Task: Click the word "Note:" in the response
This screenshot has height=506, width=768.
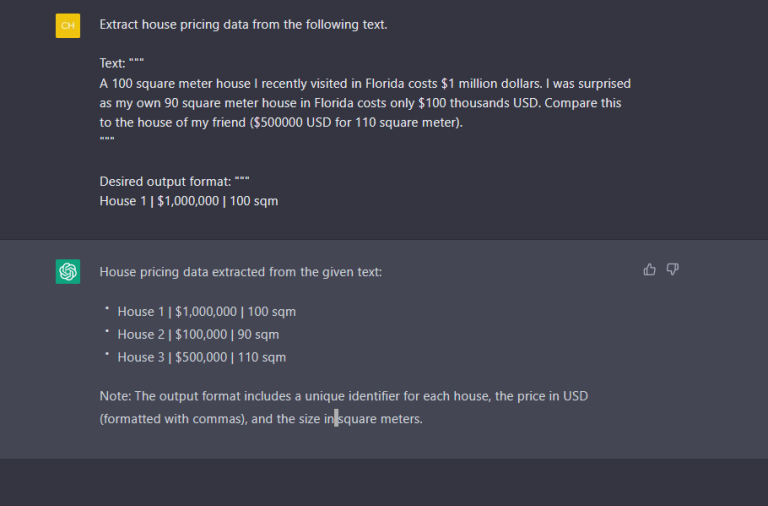Action: point(115,396)
